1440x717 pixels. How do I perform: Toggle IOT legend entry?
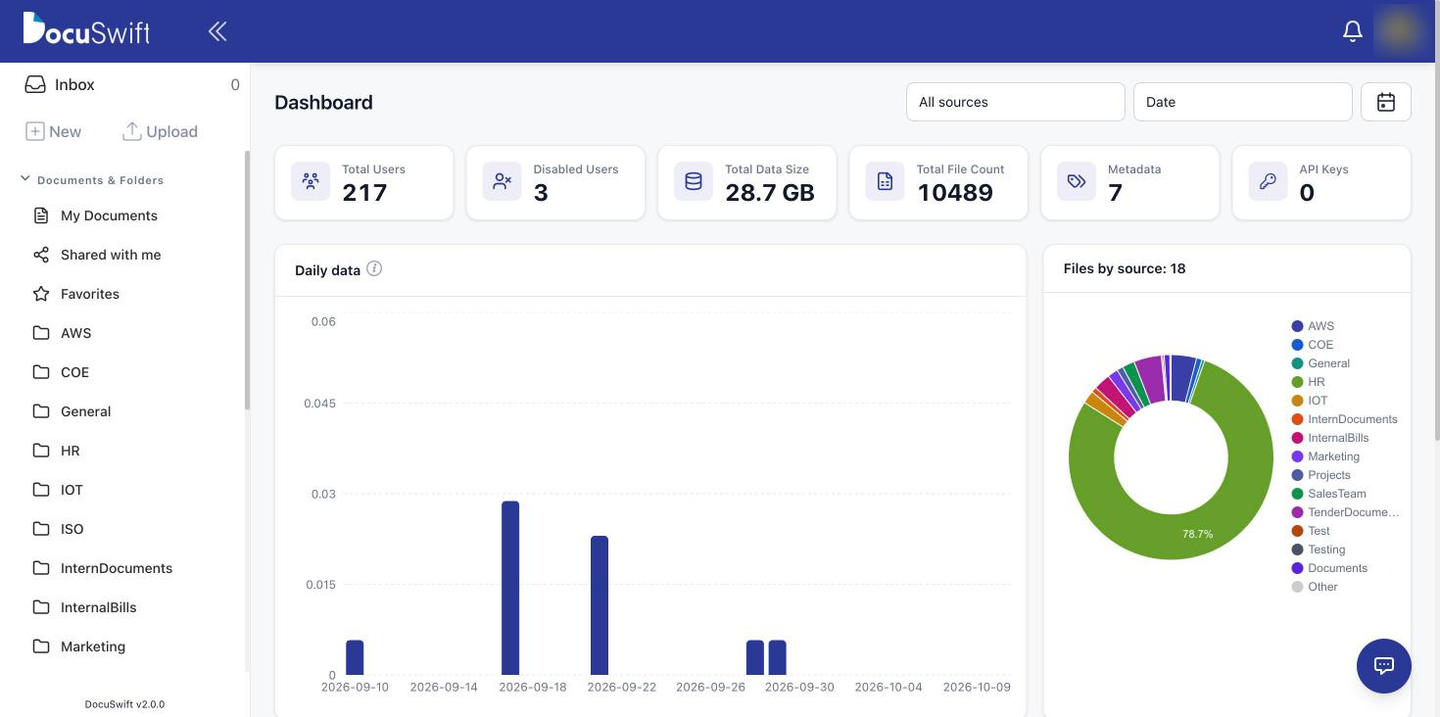pos(1309,401)
